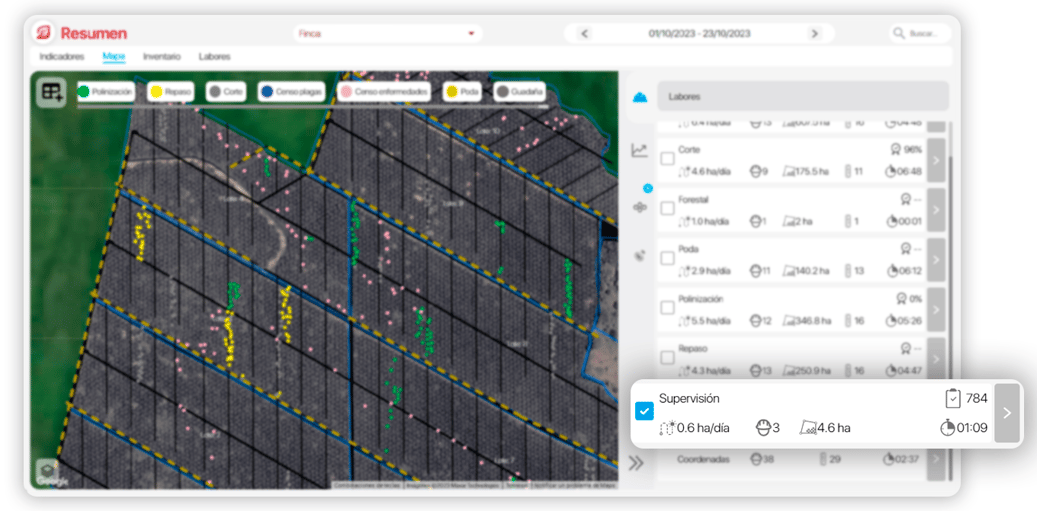The image size is (1037, 511).
Task: Click the Corte clock duration icon
Action: pyautogui.click(x=890, y=172)
